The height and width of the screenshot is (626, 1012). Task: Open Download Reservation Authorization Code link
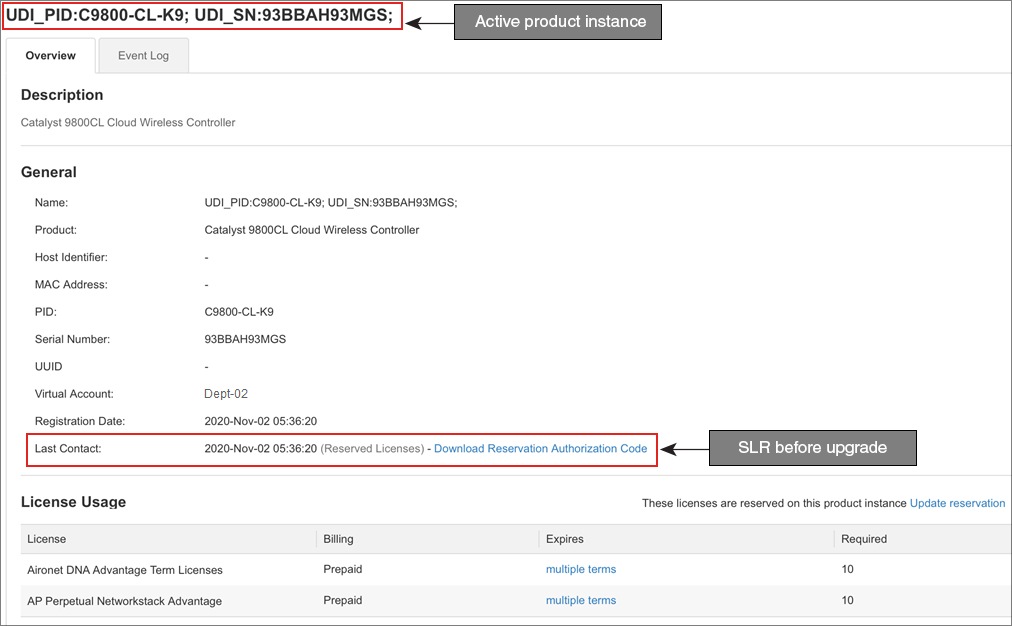coord(540,448)
